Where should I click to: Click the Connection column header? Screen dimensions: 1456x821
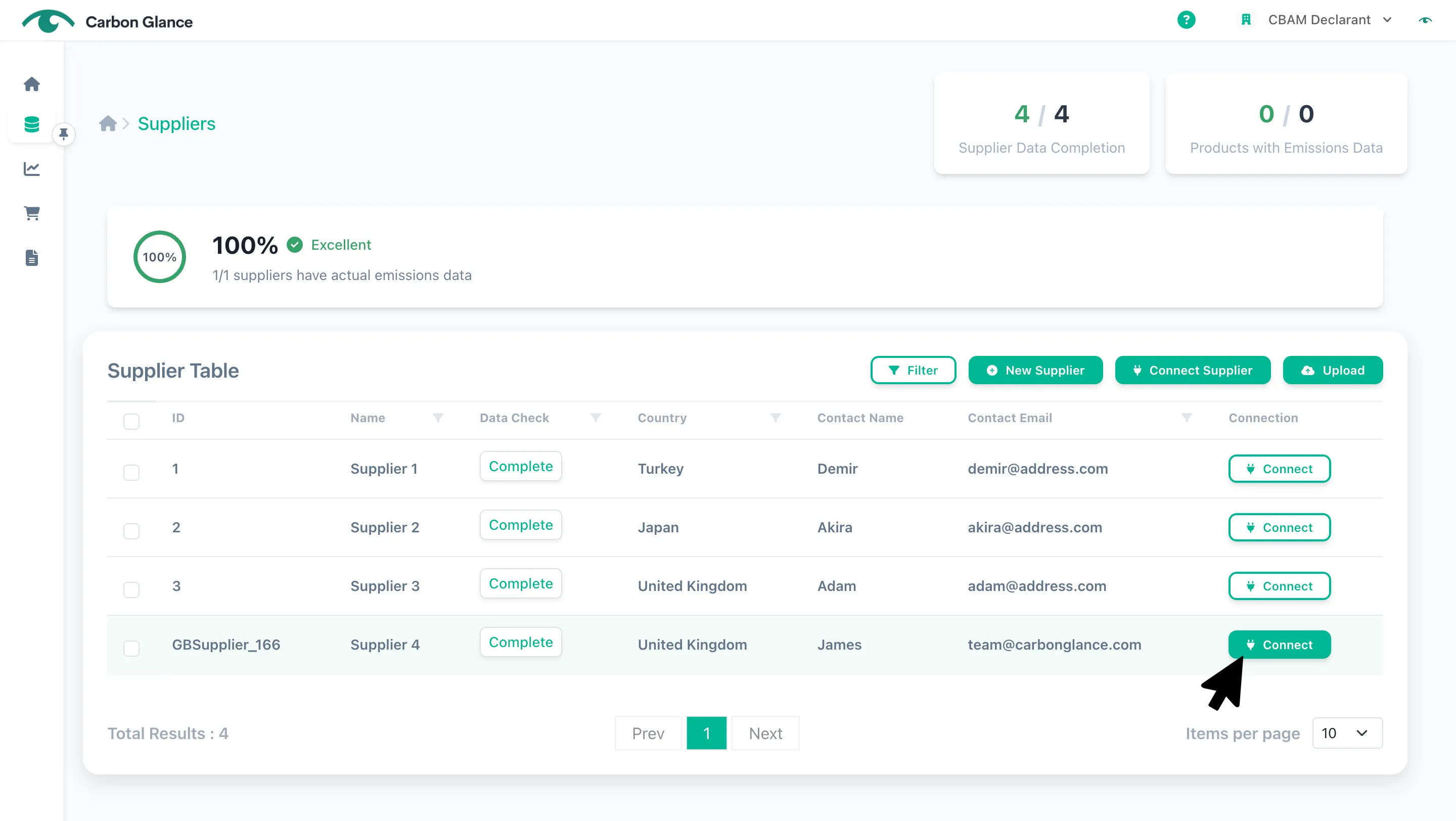[1263, 418]
